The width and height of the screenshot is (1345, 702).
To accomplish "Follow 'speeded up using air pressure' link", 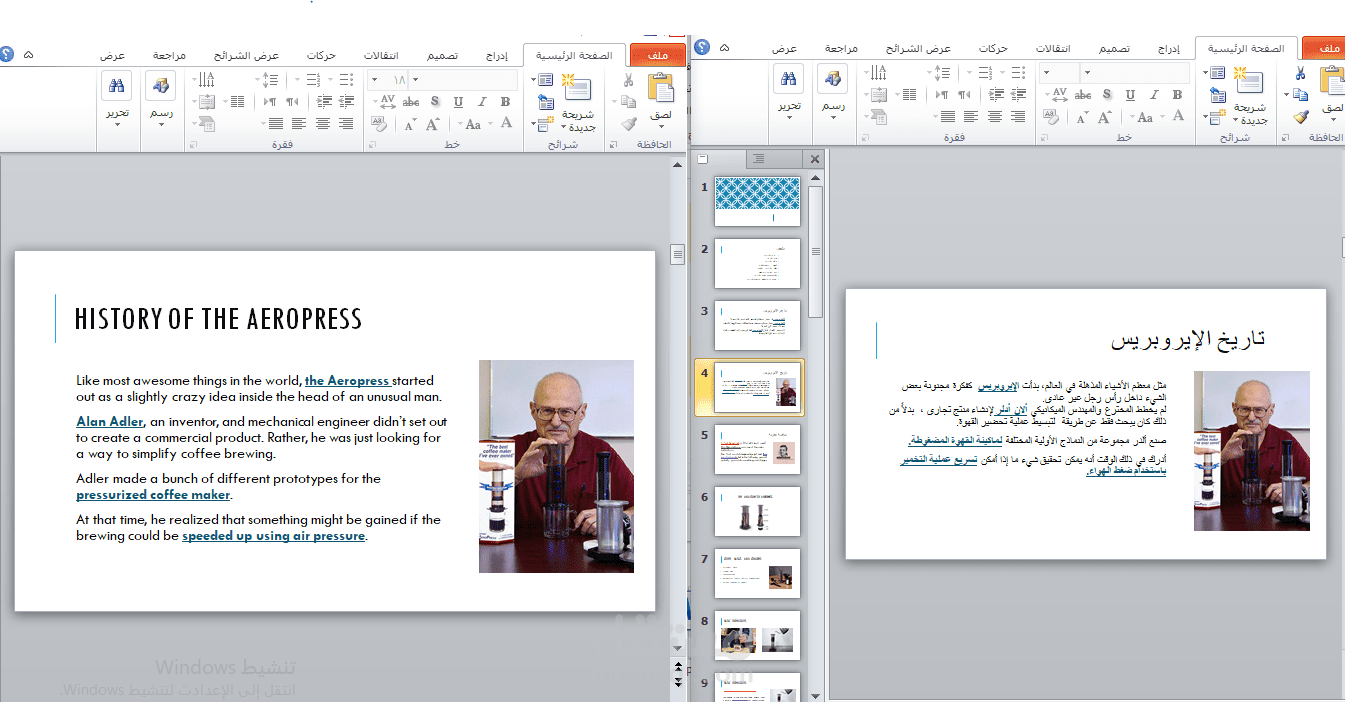I will 273,536.
